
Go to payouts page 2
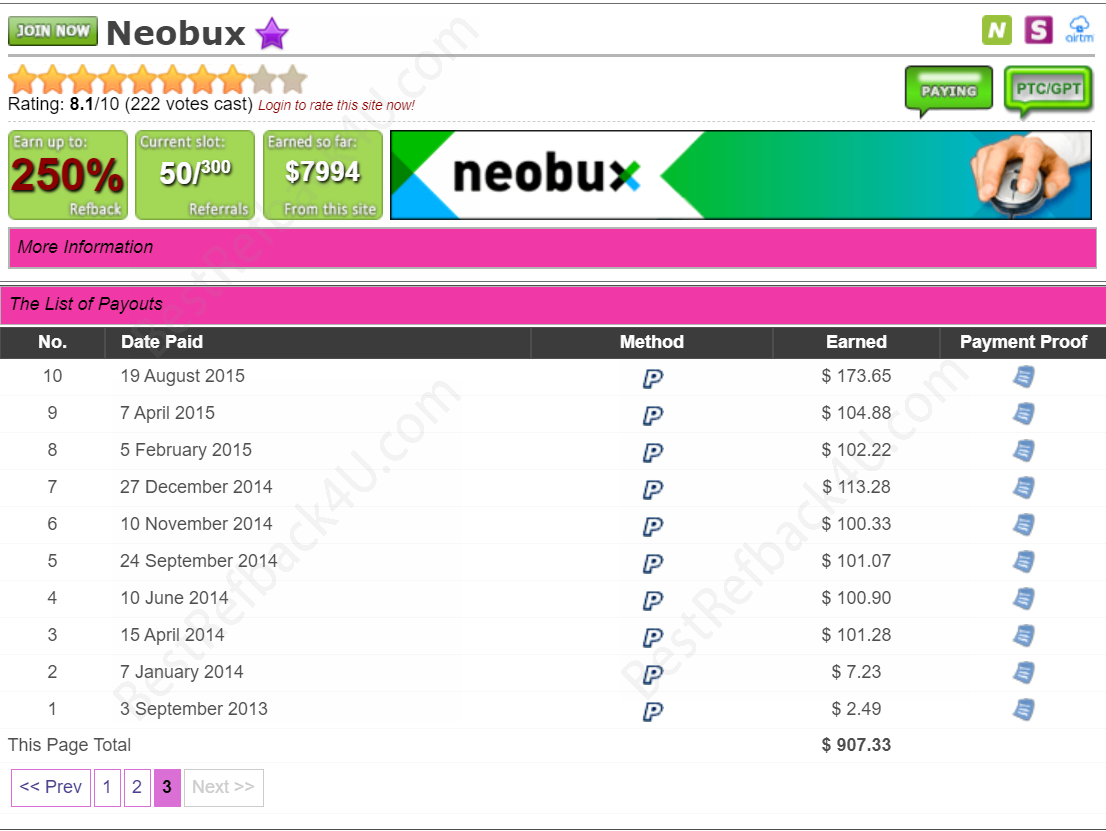[x=137, y=787]
